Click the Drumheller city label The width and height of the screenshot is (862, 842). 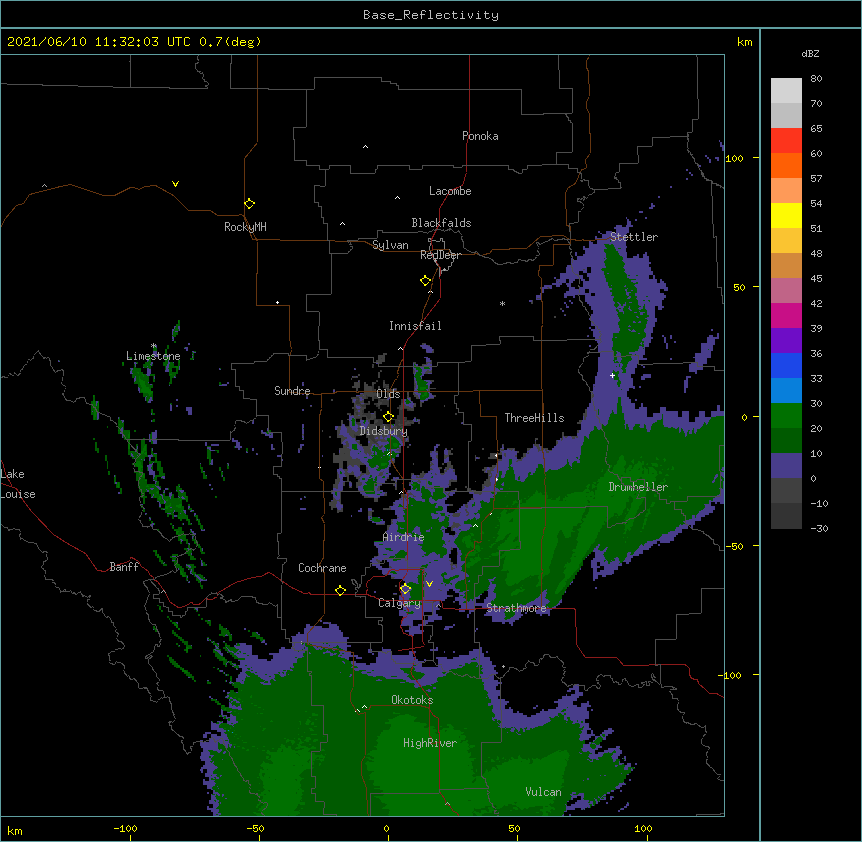638,487
